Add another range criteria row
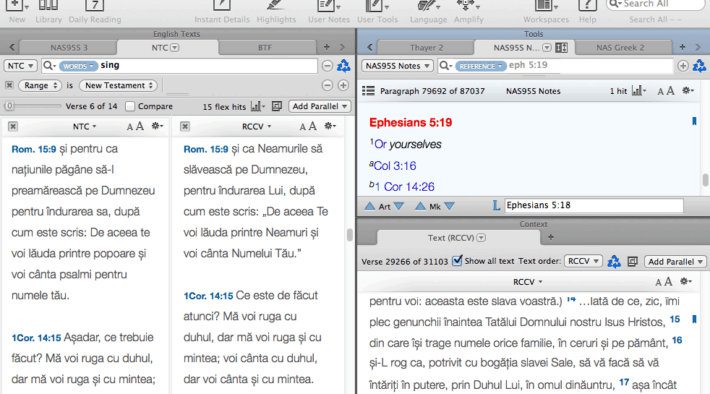The image size is (710, 394). [x=343, y=85]
